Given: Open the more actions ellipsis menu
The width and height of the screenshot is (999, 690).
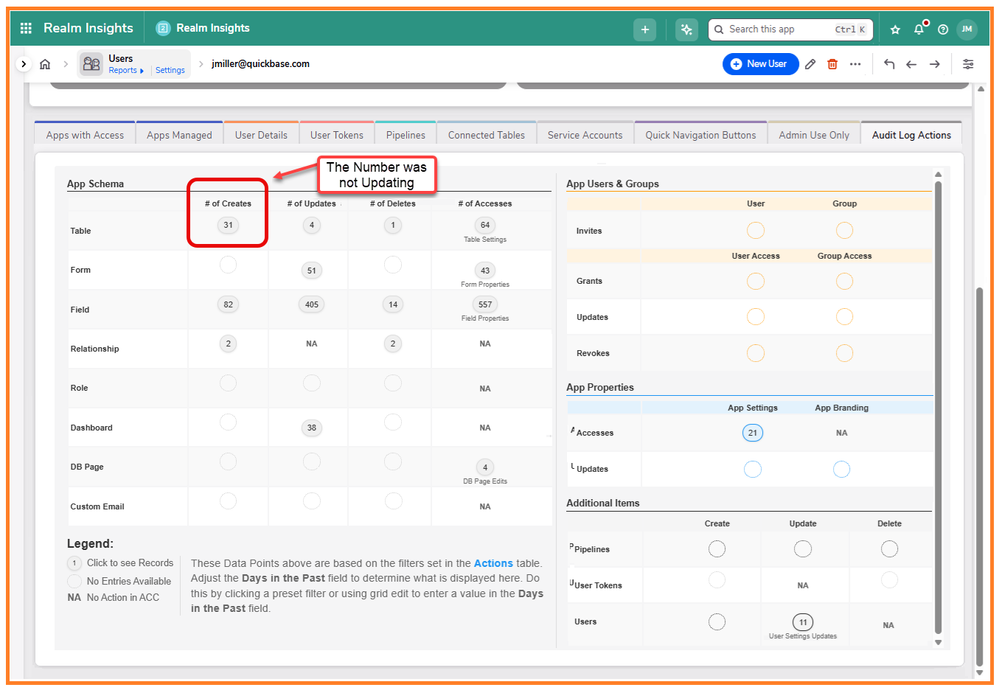Looking at the screenshot, I should coord(855,64).
